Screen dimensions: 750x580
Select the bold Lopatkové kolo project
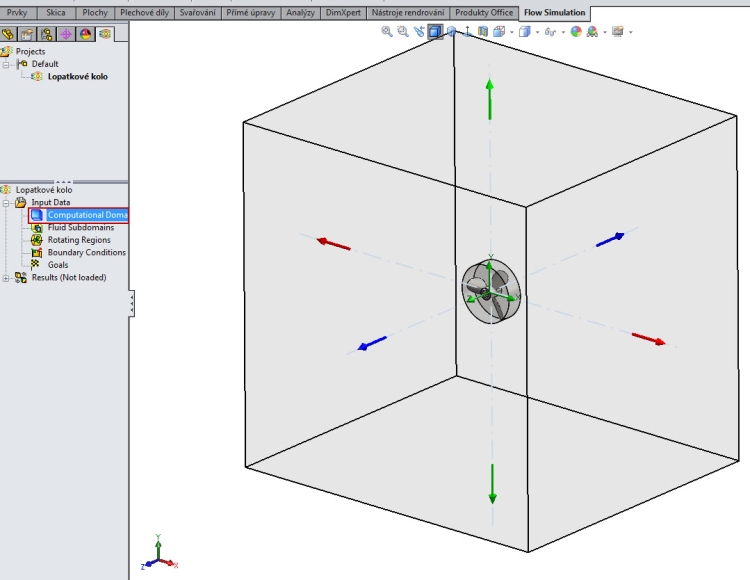click(x=77, y=77)
